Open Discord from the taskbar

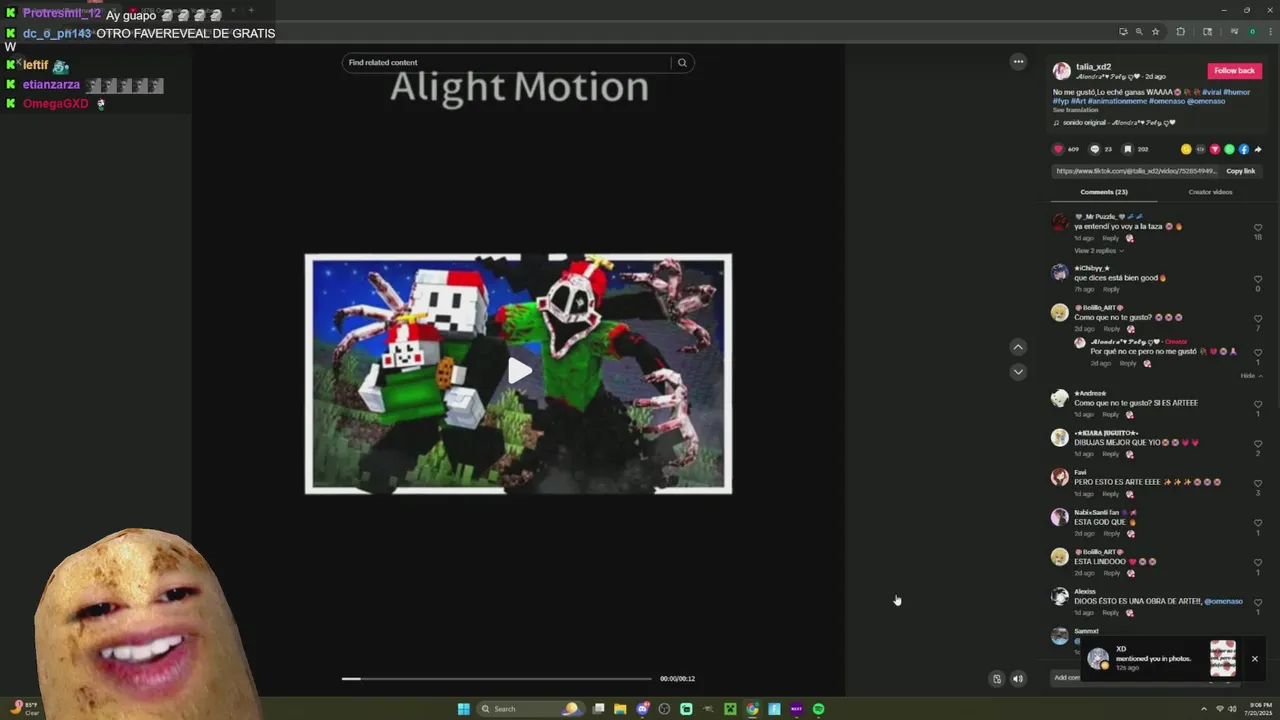pyautogui.click(x=642, y=709)
